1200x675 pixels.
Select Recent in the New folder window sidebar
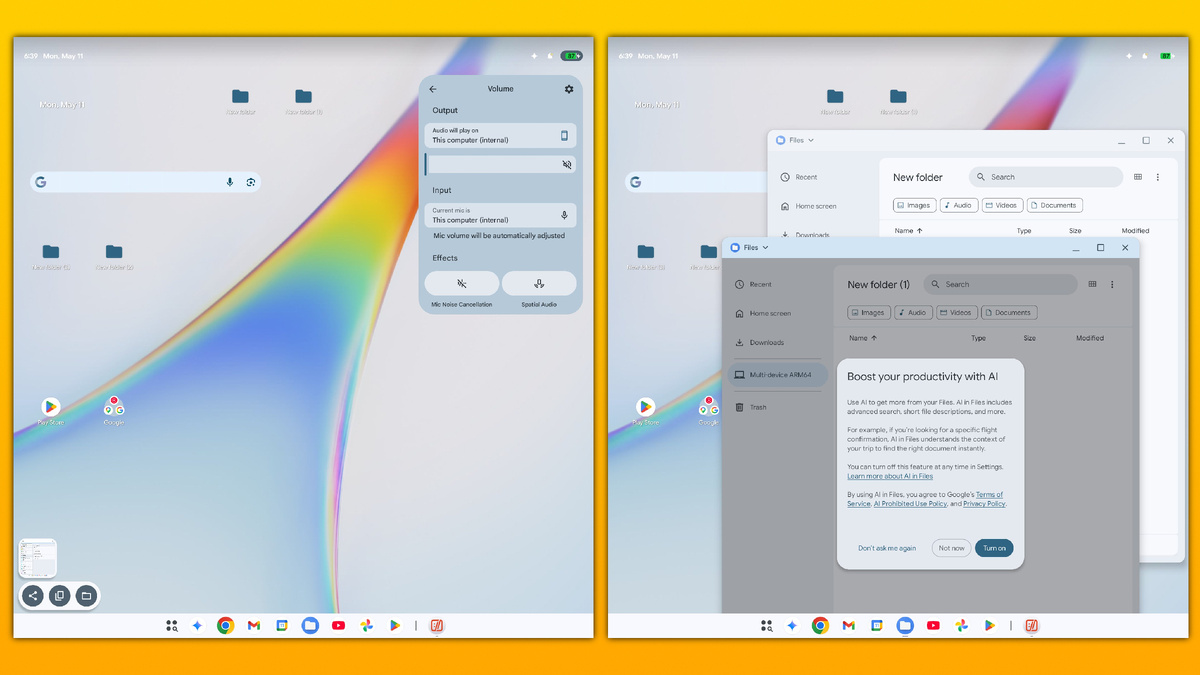800,177
